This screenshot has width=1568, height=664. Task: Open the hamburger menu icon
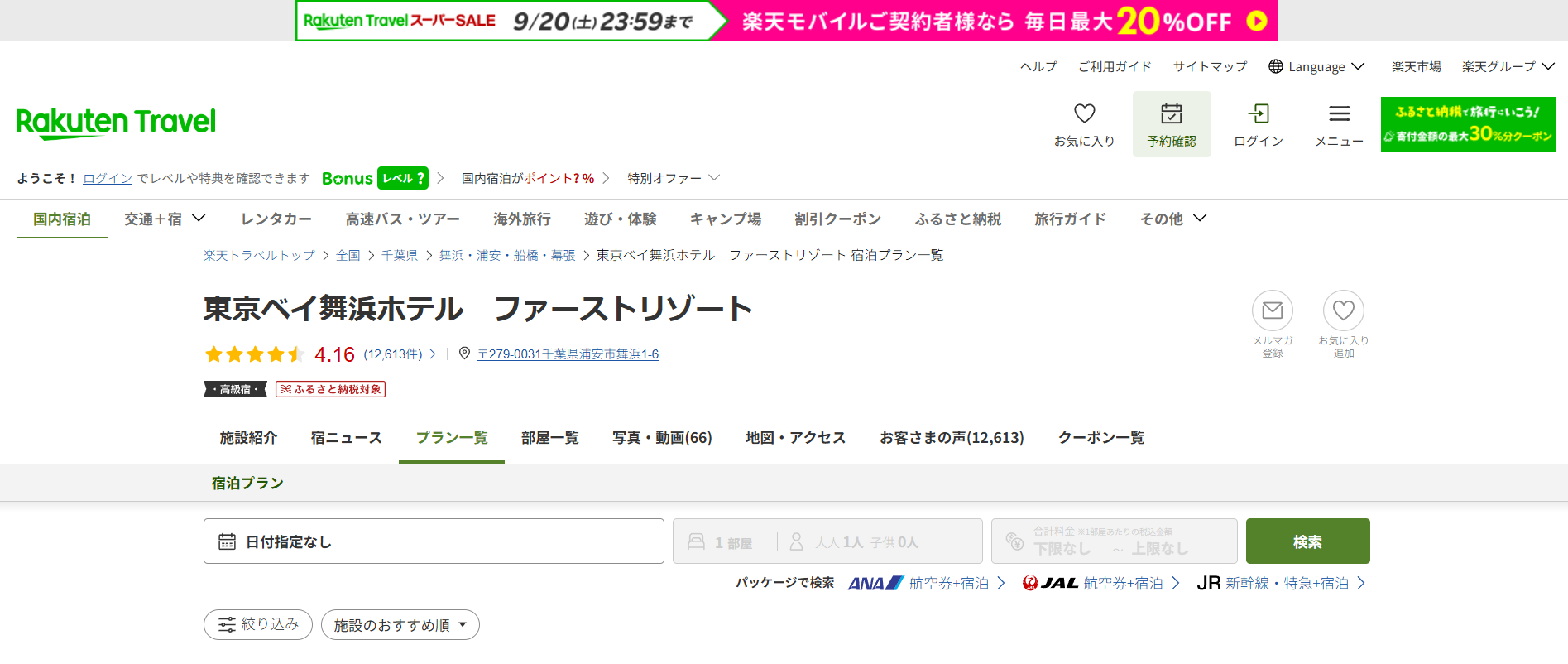1339,114
